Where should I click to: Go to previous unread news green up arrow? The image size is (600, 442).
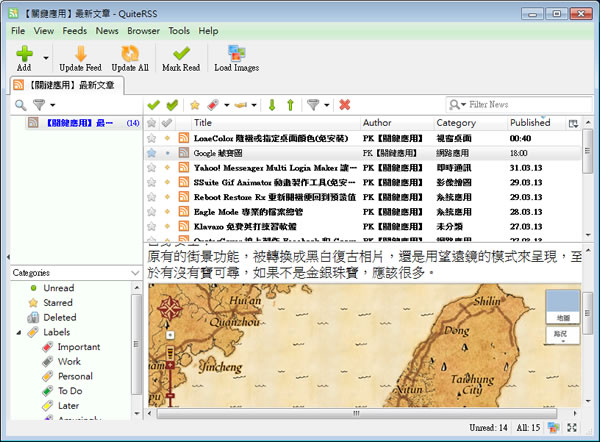point(290,104)
